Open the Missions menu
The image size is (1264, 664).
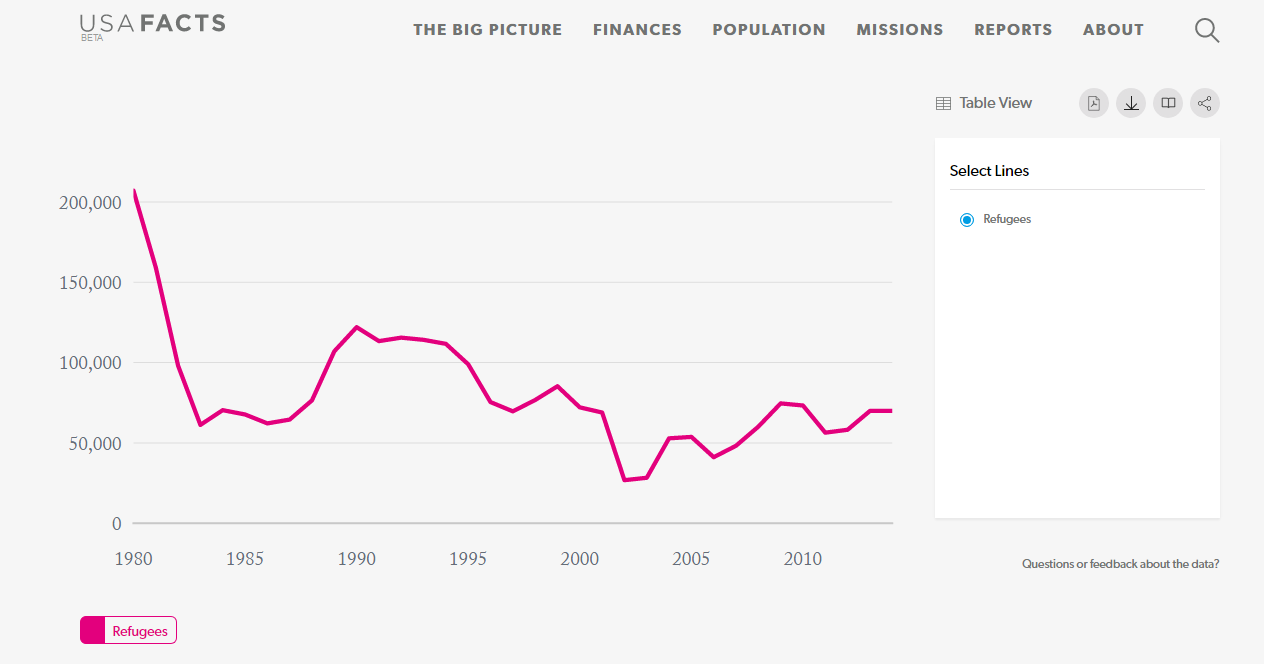(900, 30)
